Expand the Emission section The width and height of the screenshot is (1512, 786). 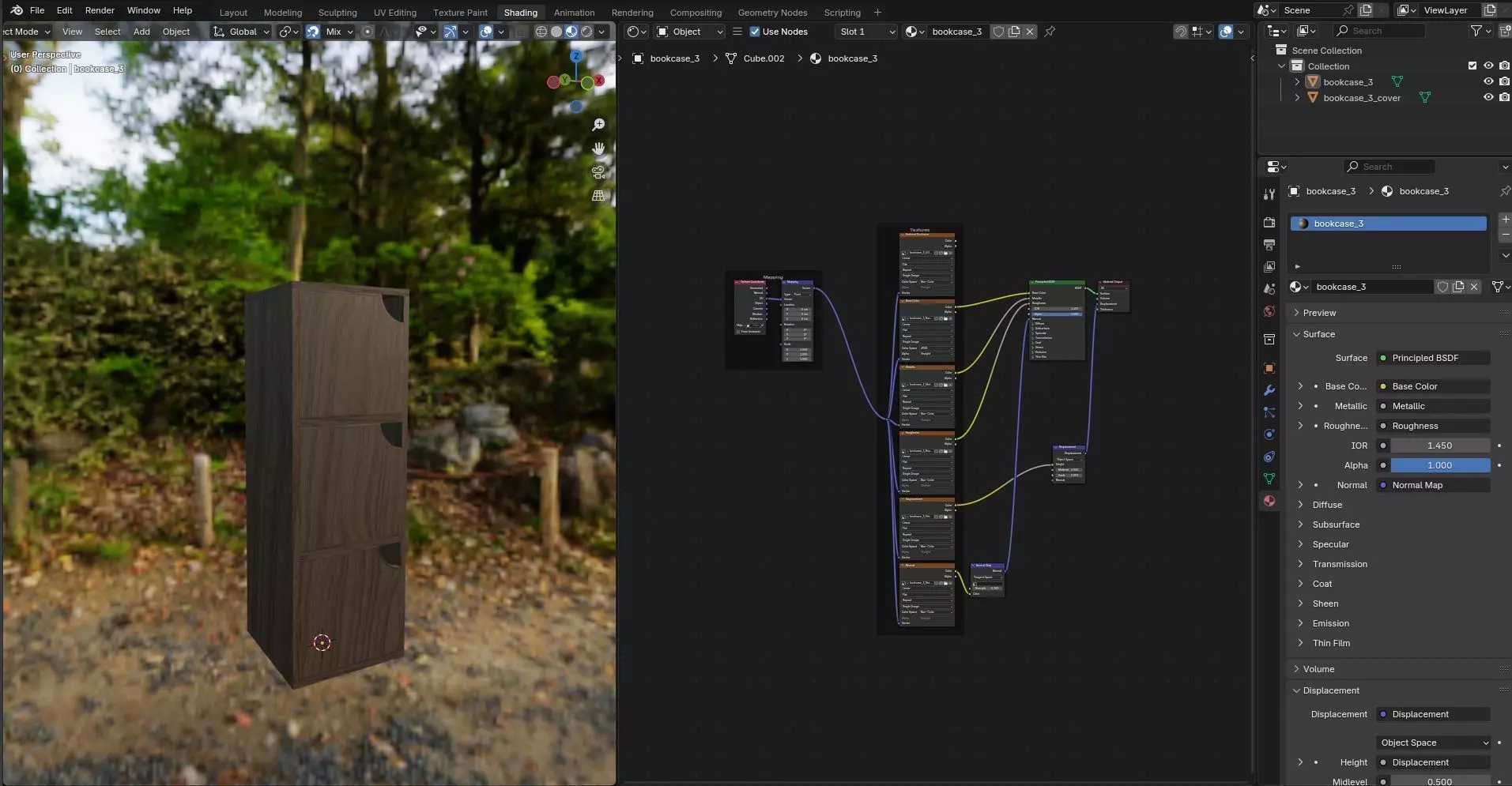[x=1330, y=623]
